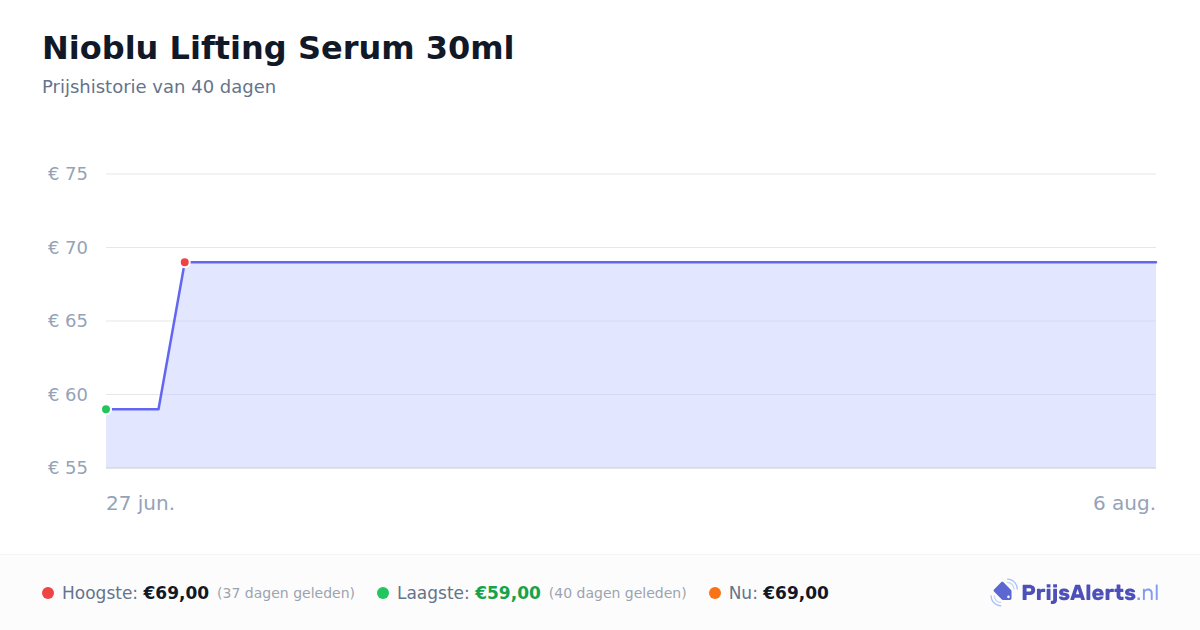The height and width of the screenshot is (630, 1200).
Task: Click the 37 dagen geleden note
Action: point(286,593)
